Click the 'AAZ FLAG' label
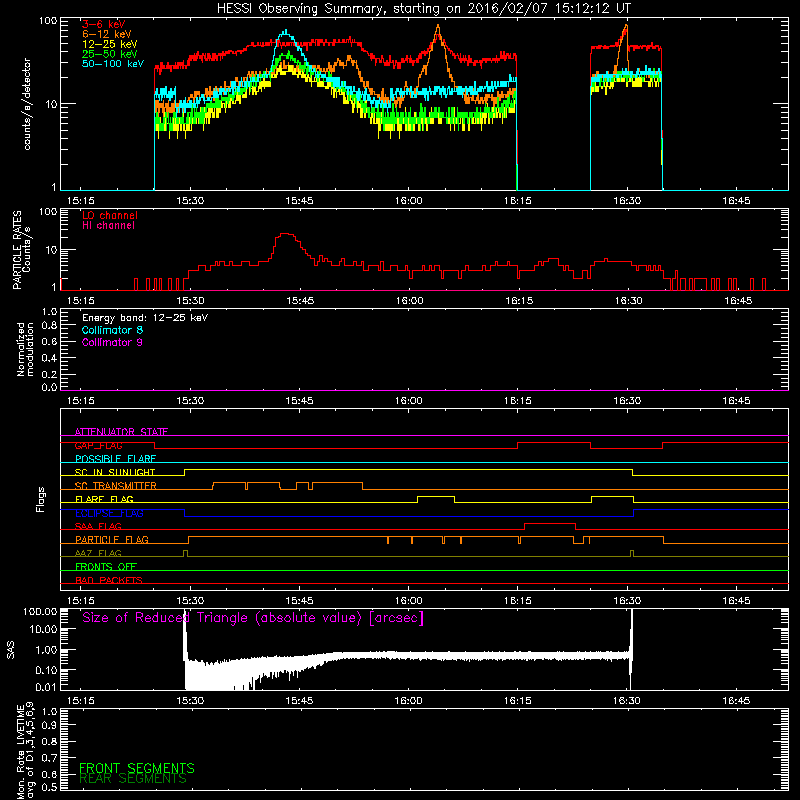 coord(98,553)
